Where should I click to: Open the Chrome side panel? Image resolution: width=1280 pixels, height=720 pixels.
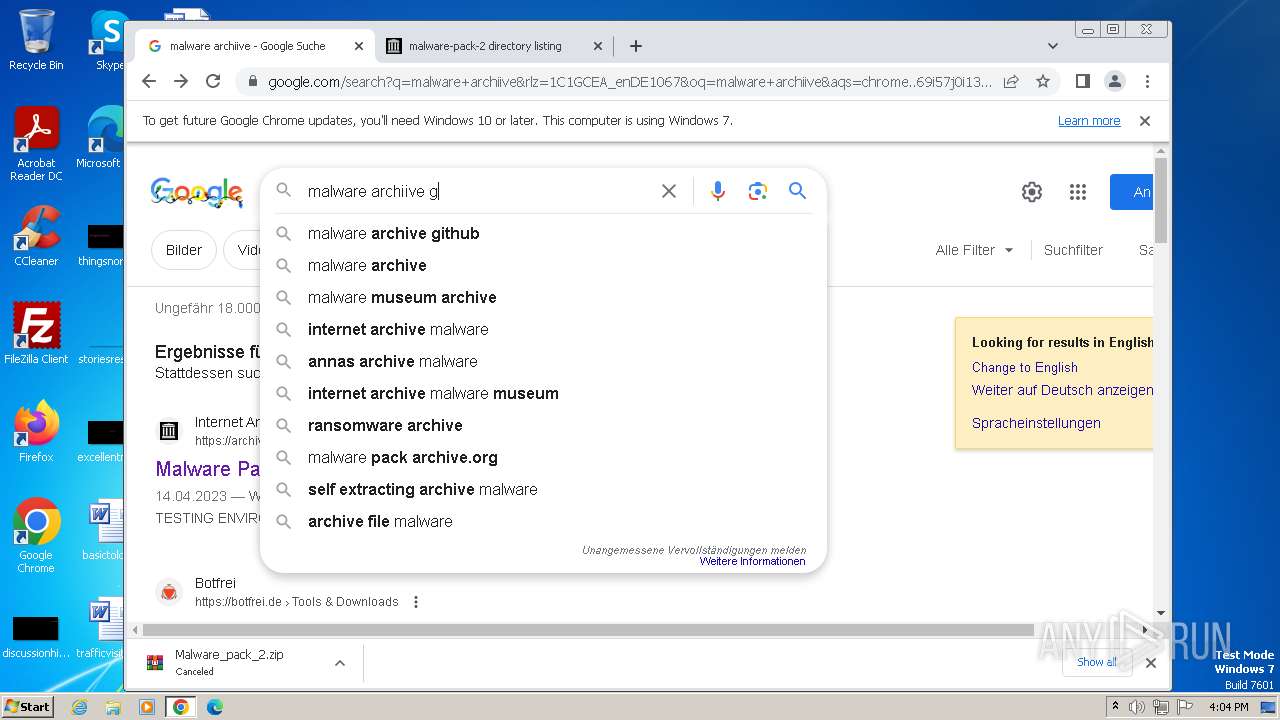click(1083, 81)
